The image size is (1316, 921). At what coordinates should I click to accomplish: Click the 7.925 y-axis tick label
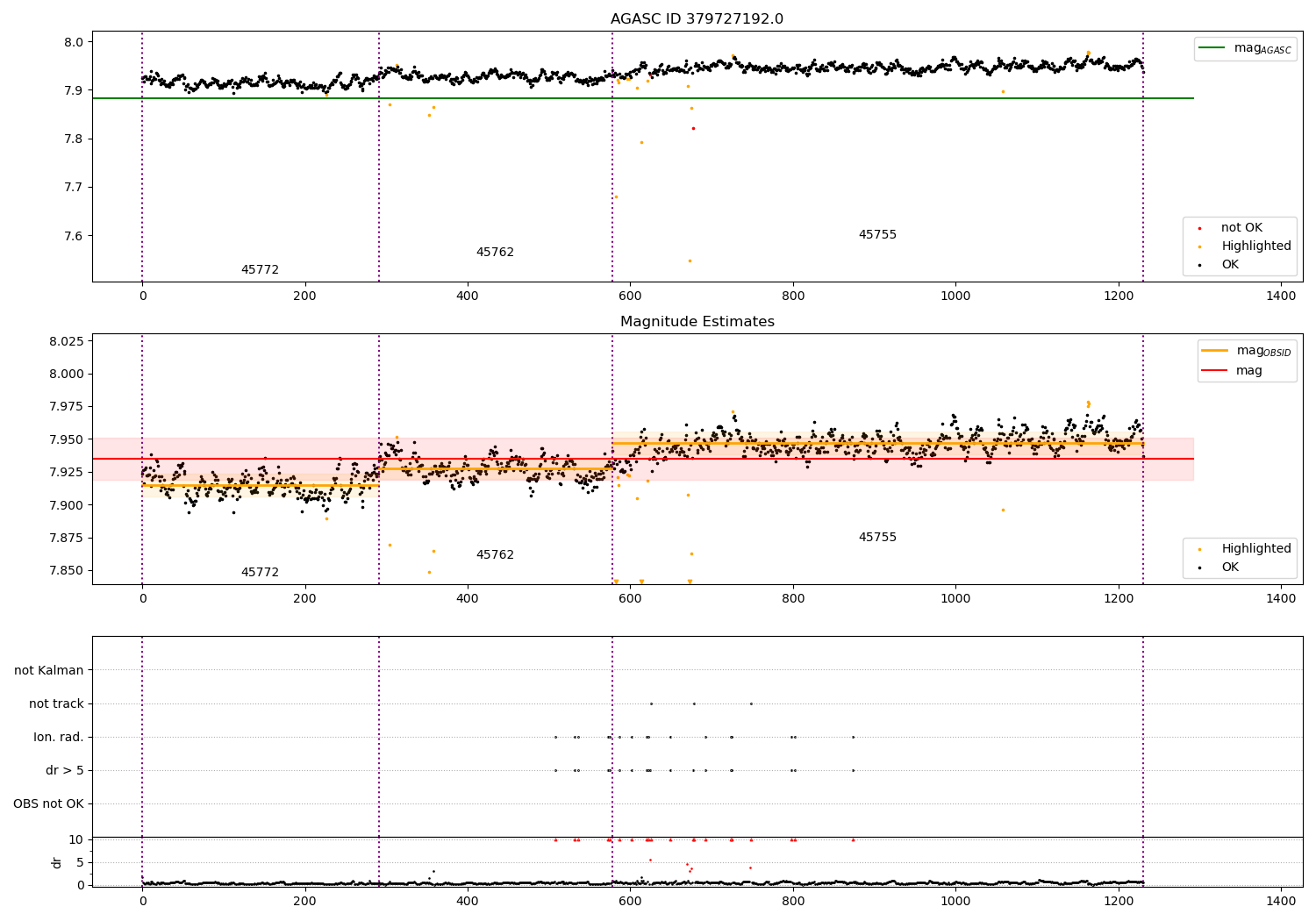tap(67, 472)
